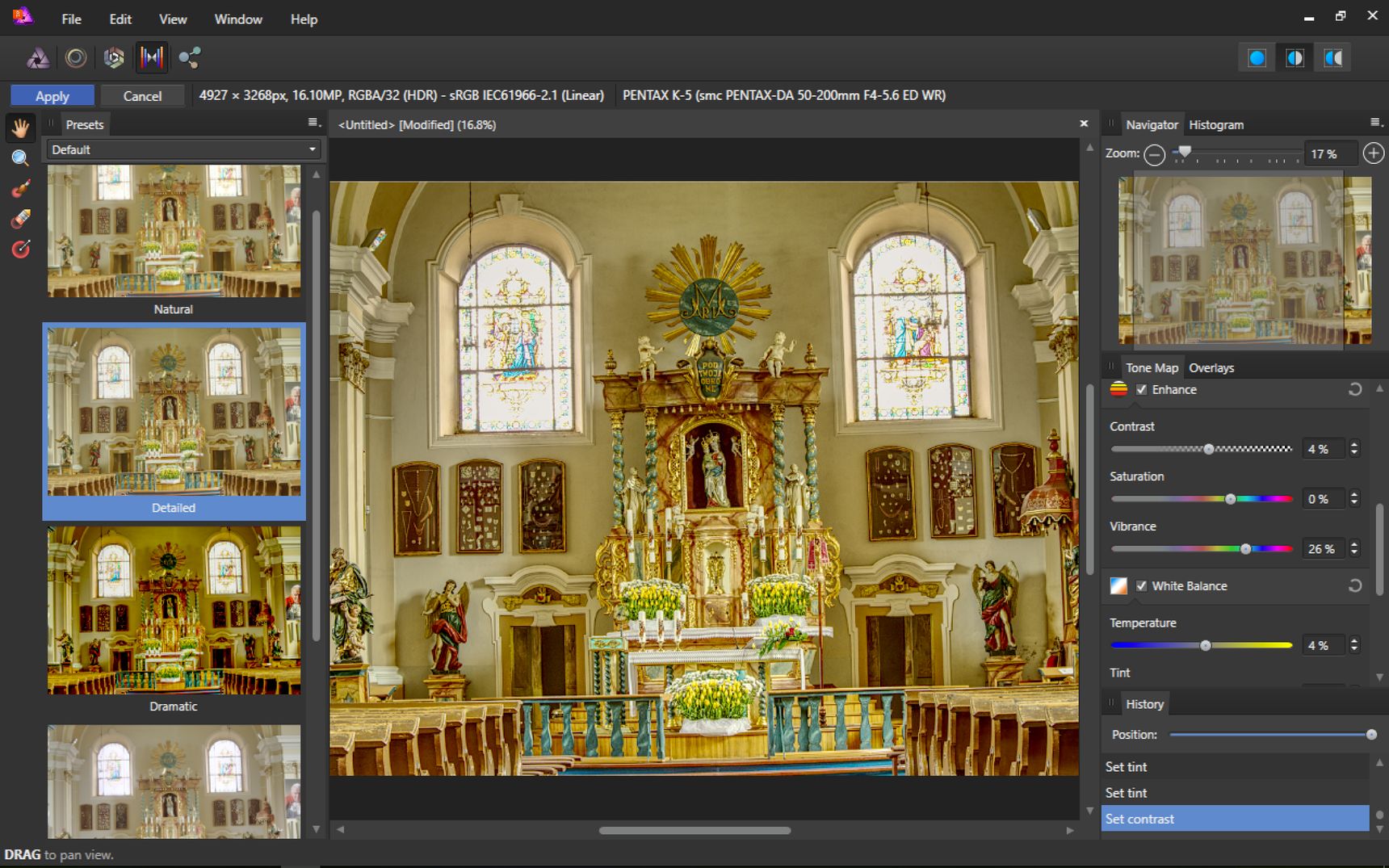Select the first Set tint history entry
The image size is (1389, 868).
tap(1235, 767)
